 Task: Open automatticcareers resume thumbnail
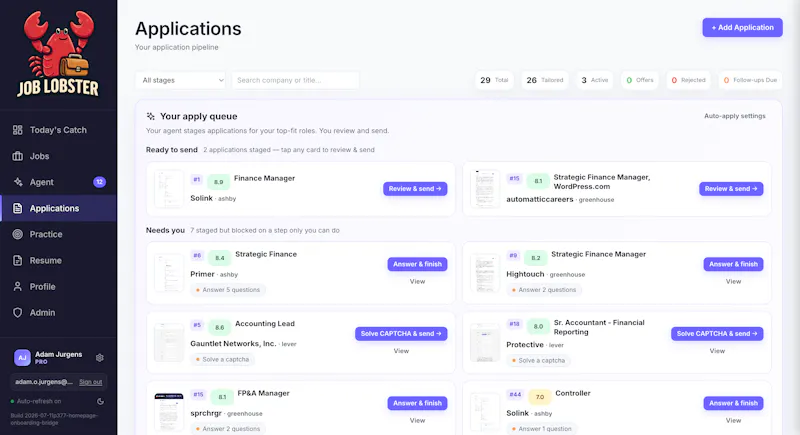tap(485, 189)
